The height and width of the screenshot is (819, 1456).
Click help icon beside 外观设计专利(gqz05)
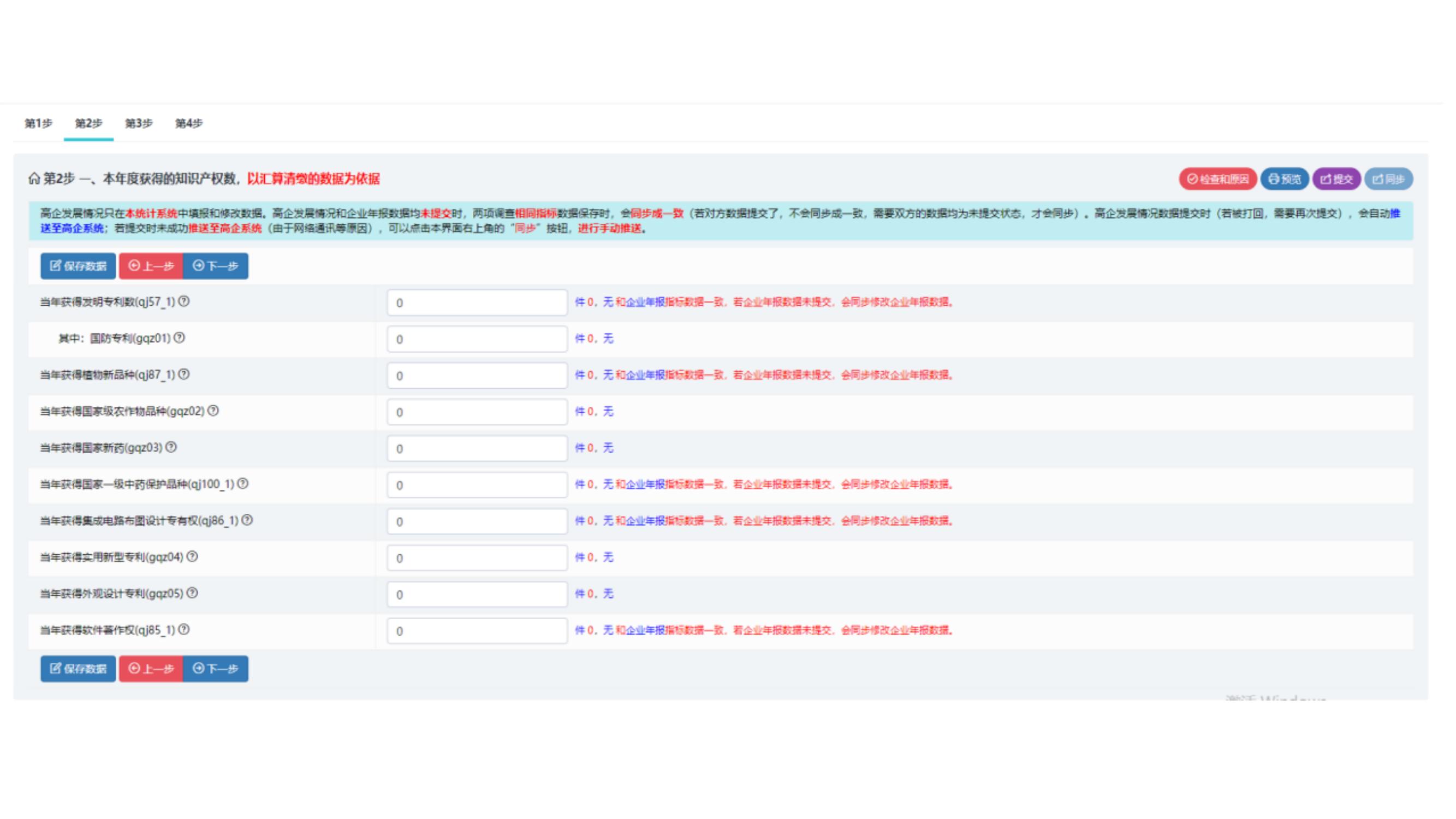click(x=192, y=594)
